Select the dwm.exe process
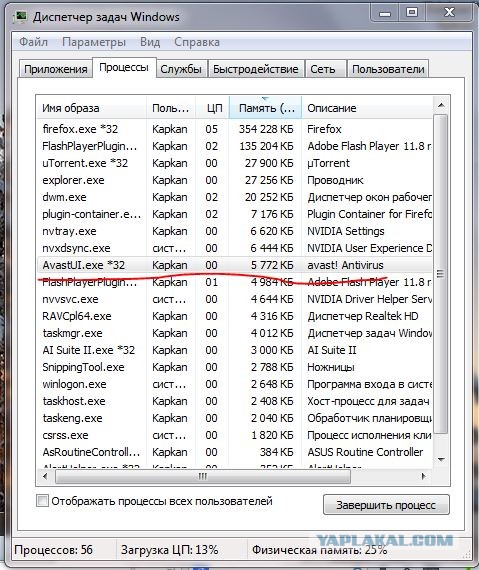479x570 pixels. pyautogui.click(x=234, y=197)
